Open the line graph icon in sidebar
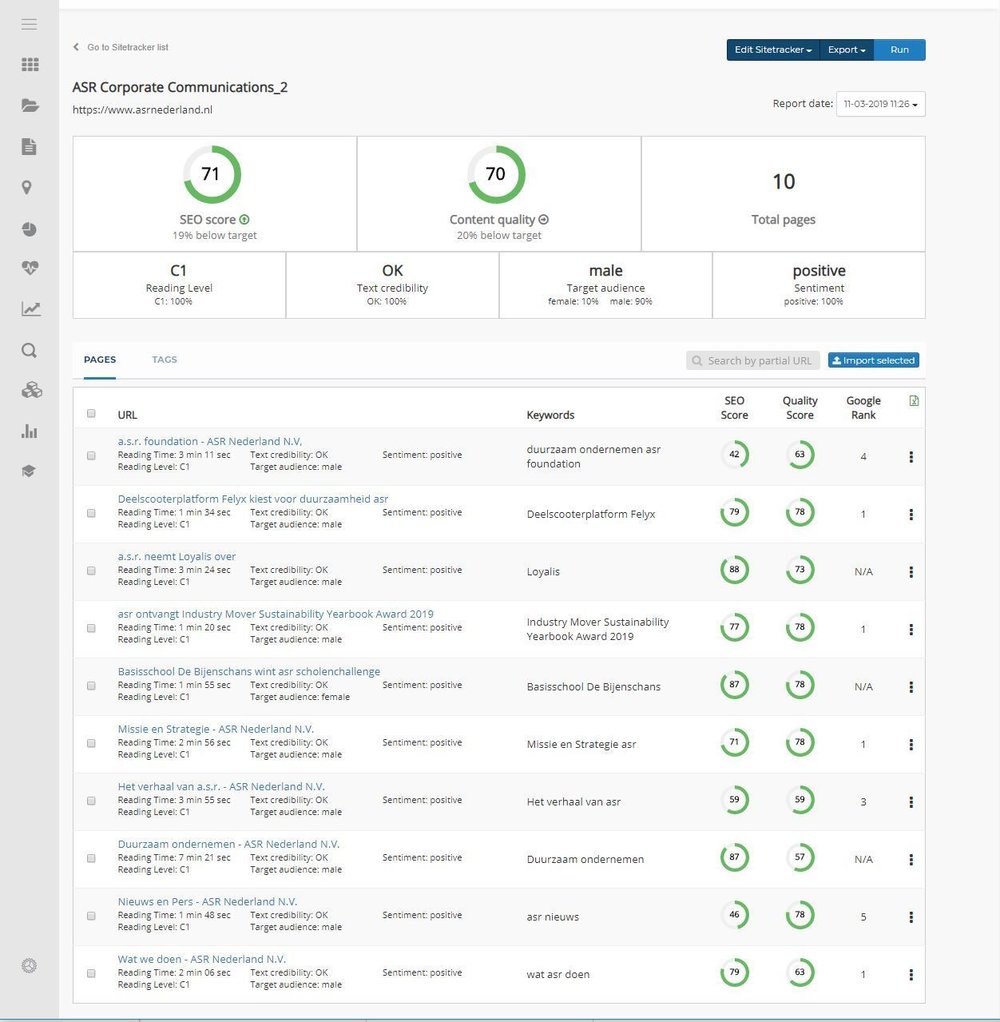Viewport: 1000px width, 1022px height. coord(31,309)
